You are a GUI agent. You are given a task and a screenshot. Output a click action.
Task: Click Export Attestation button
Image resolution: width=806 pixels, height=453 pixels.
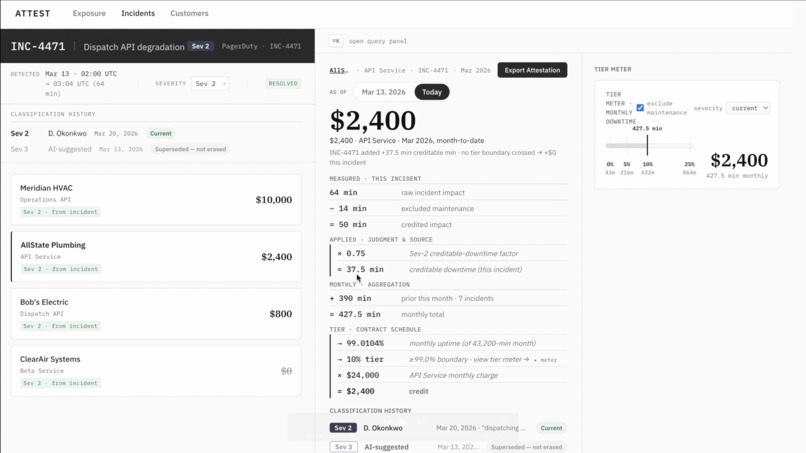click(532, 70)
